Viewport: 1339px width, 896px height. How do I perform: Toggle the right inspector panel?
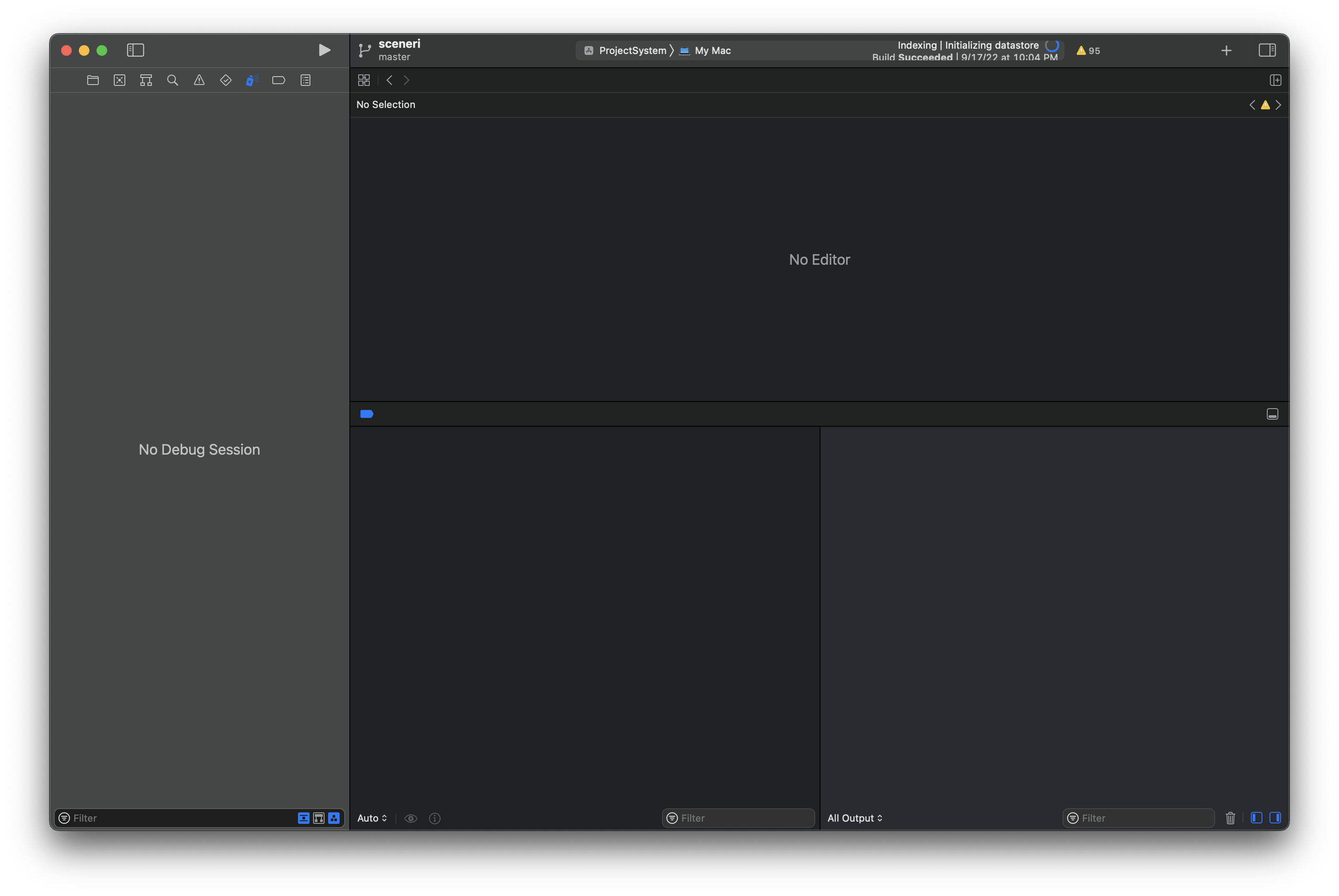(x=1267, y=50)
